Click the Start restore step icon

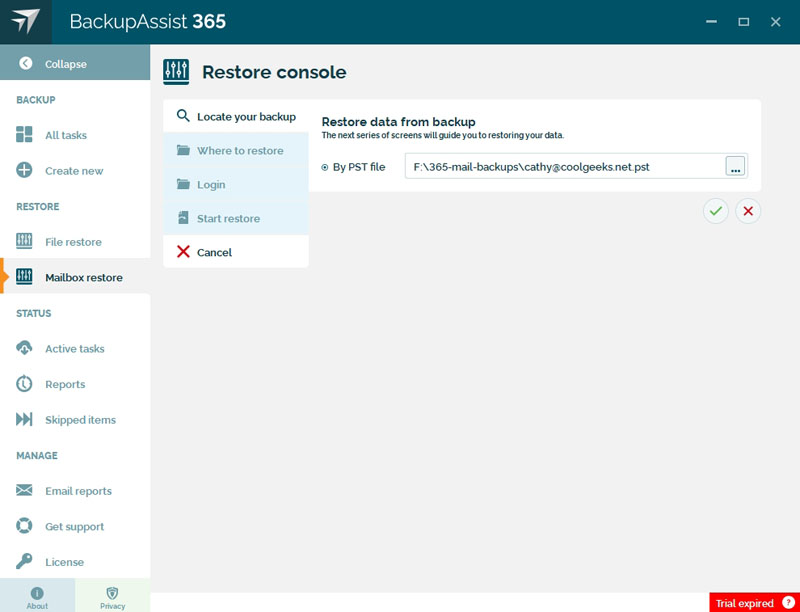click(183, 218)
